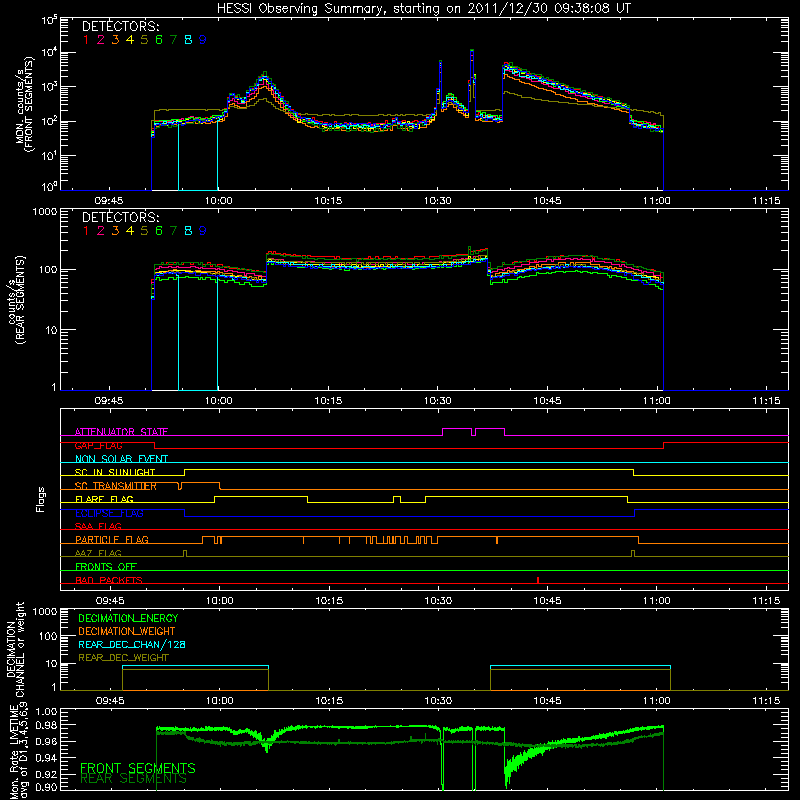Select detector 3 in rear segments legend
The width and height of the screenshot is (800, 800).
(115, 231)
